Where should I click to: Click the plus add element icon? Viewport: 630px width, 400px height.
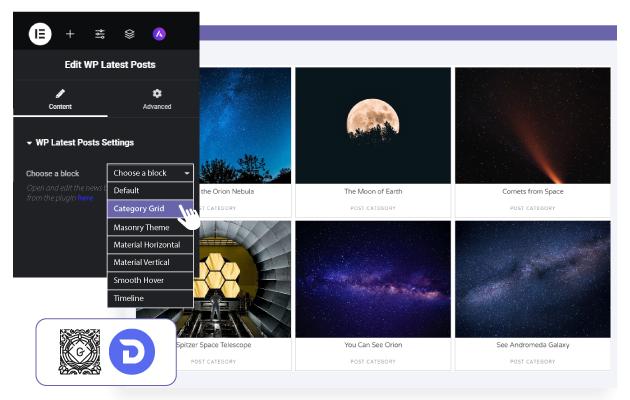(70, 33)
